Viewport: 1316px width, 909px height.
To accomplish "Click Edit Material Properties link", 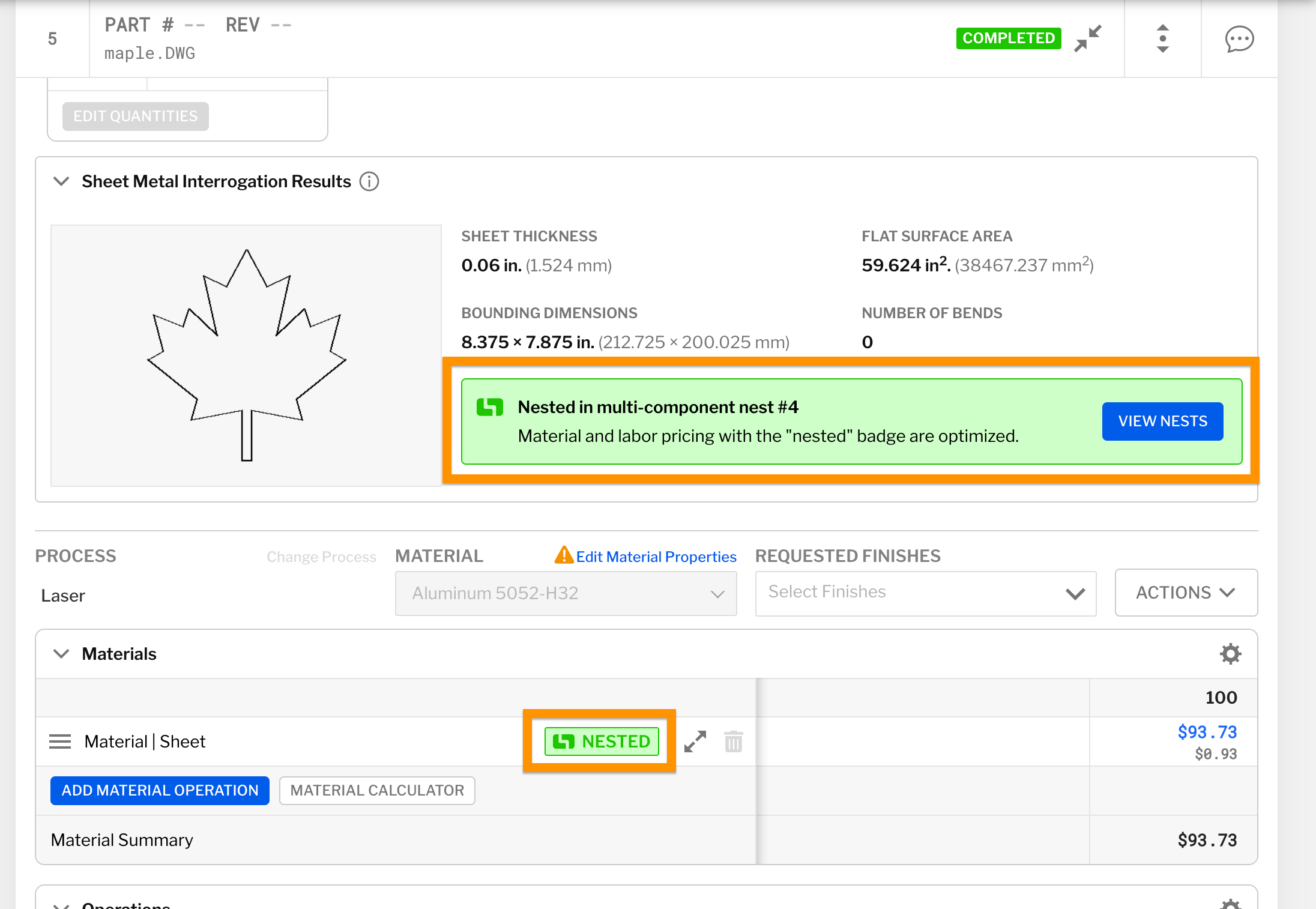I will [656, 557].
